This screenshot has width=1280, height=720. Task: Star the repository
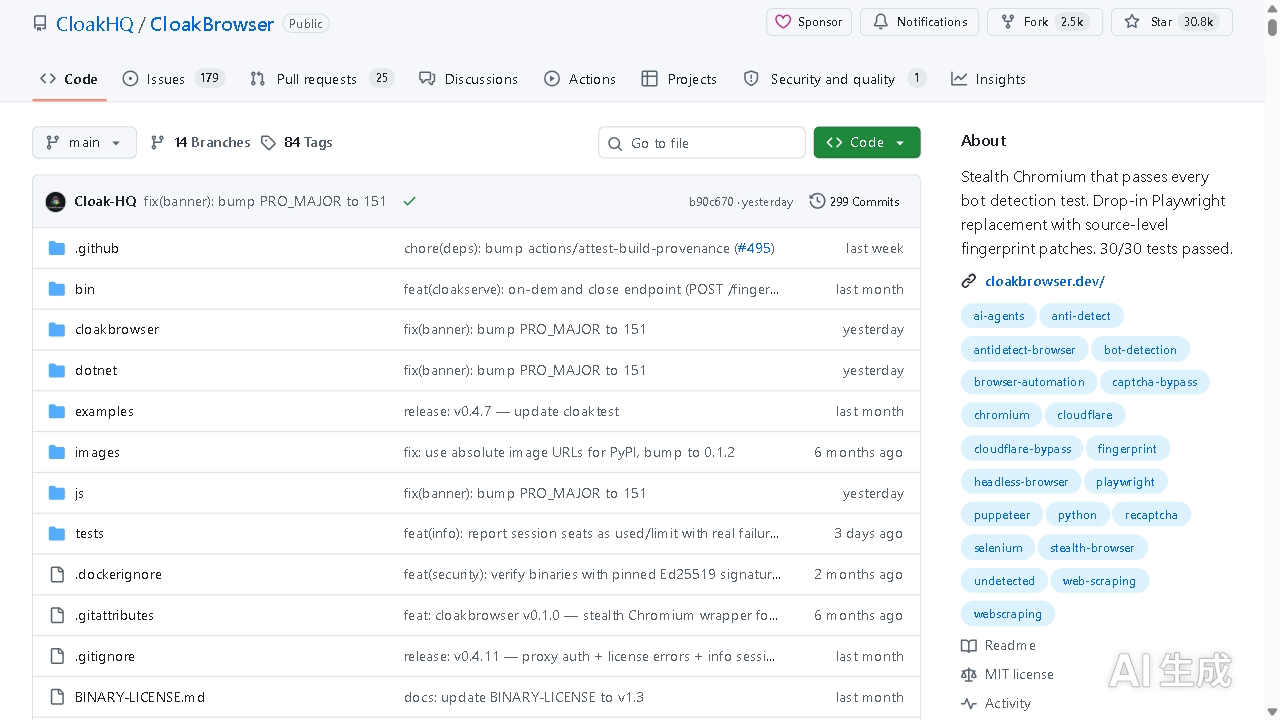(x=1172, y=22)
